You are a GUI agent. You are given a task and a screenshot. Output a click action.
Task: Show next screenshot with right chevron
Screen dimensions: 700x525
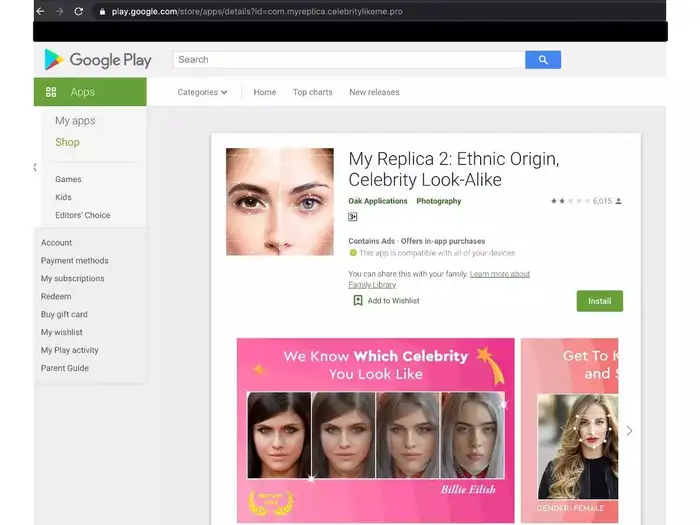pos(629,431)
